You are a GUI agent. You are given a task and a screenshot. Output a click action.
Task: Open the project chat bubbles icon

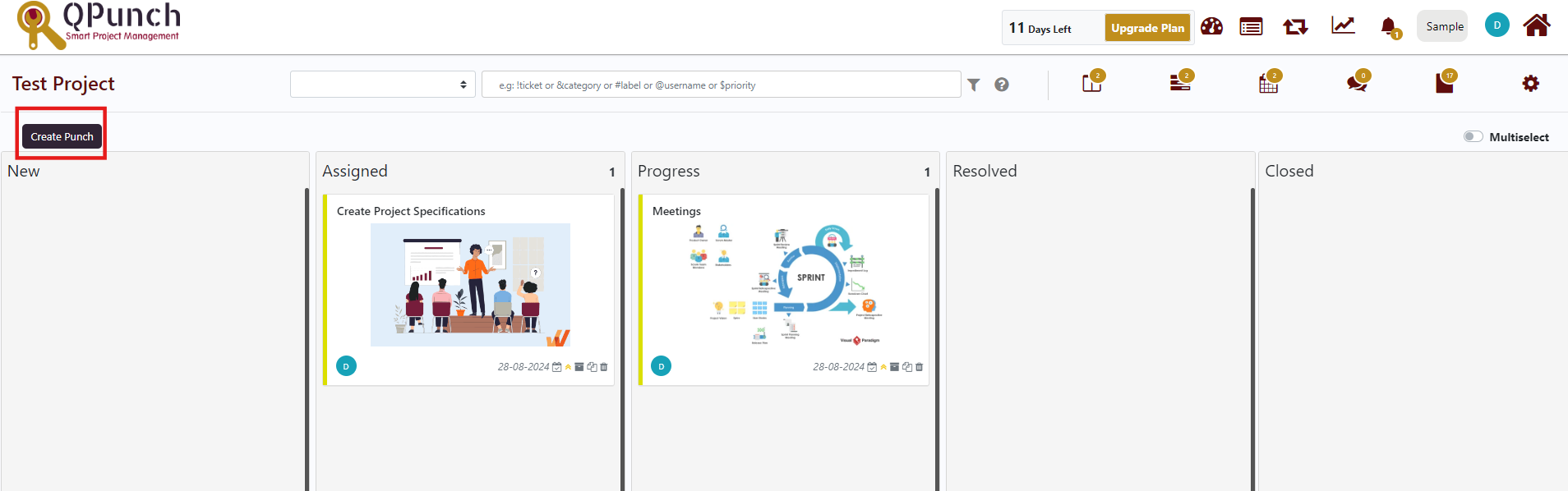pos(1356,84)
